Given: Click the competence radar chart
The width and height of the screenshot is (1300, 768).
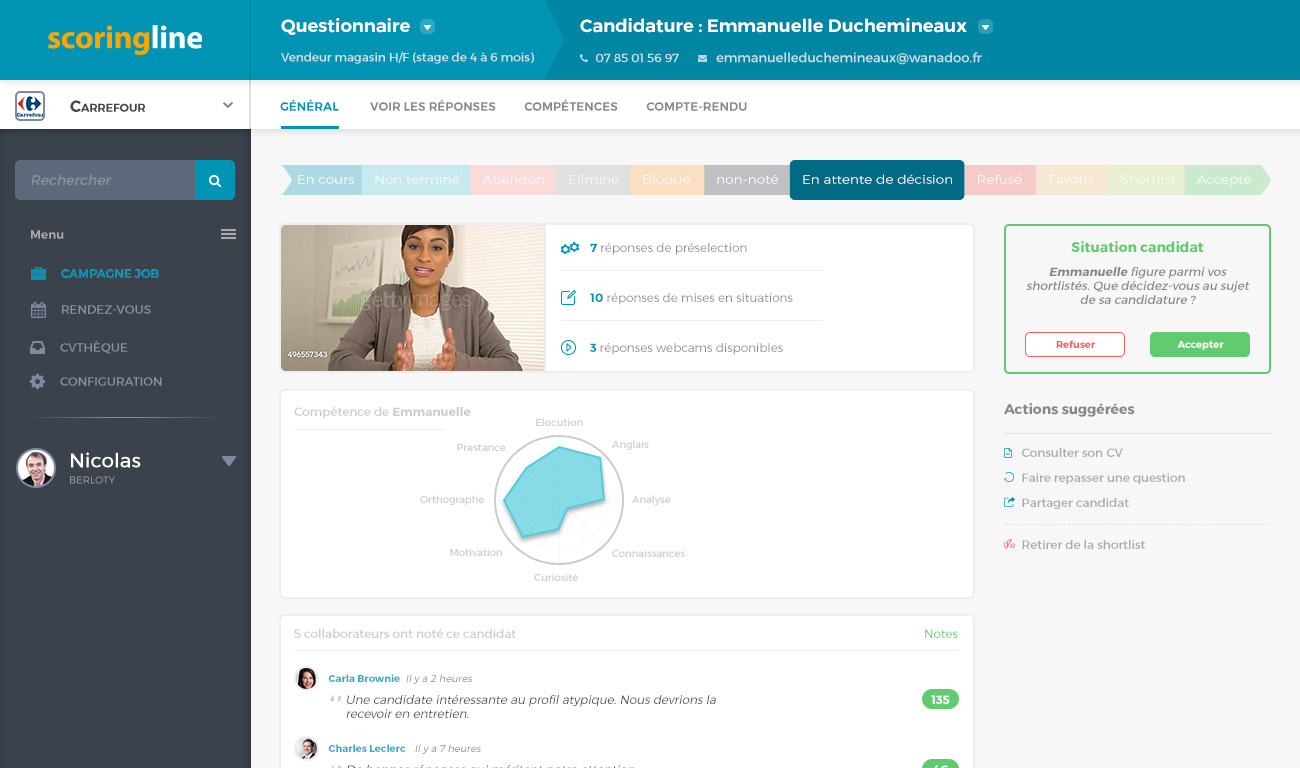Looking at the screenshot, I should coord(559,501).
